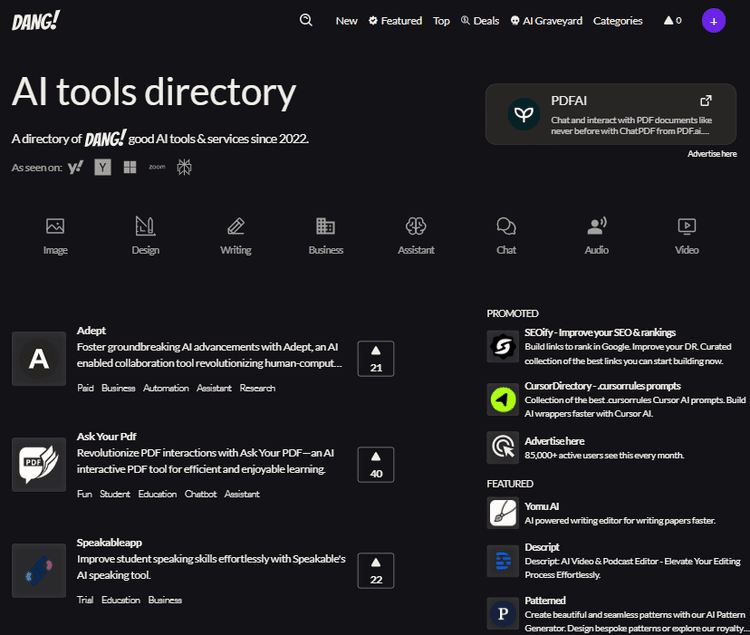Open the Yomu AI featured listing
The width and height of the screenshot is (750, 635).
click(541, 506)
